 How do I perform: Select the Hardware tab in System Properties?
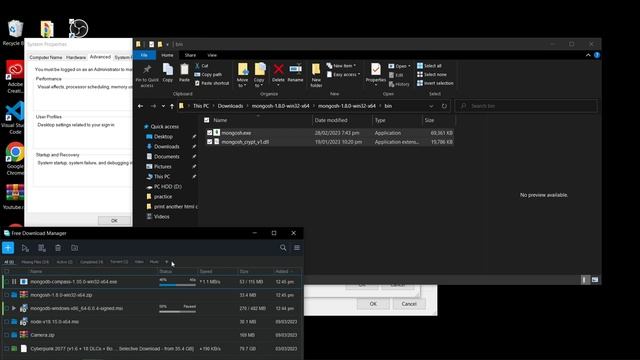click(x=76, y=58)
